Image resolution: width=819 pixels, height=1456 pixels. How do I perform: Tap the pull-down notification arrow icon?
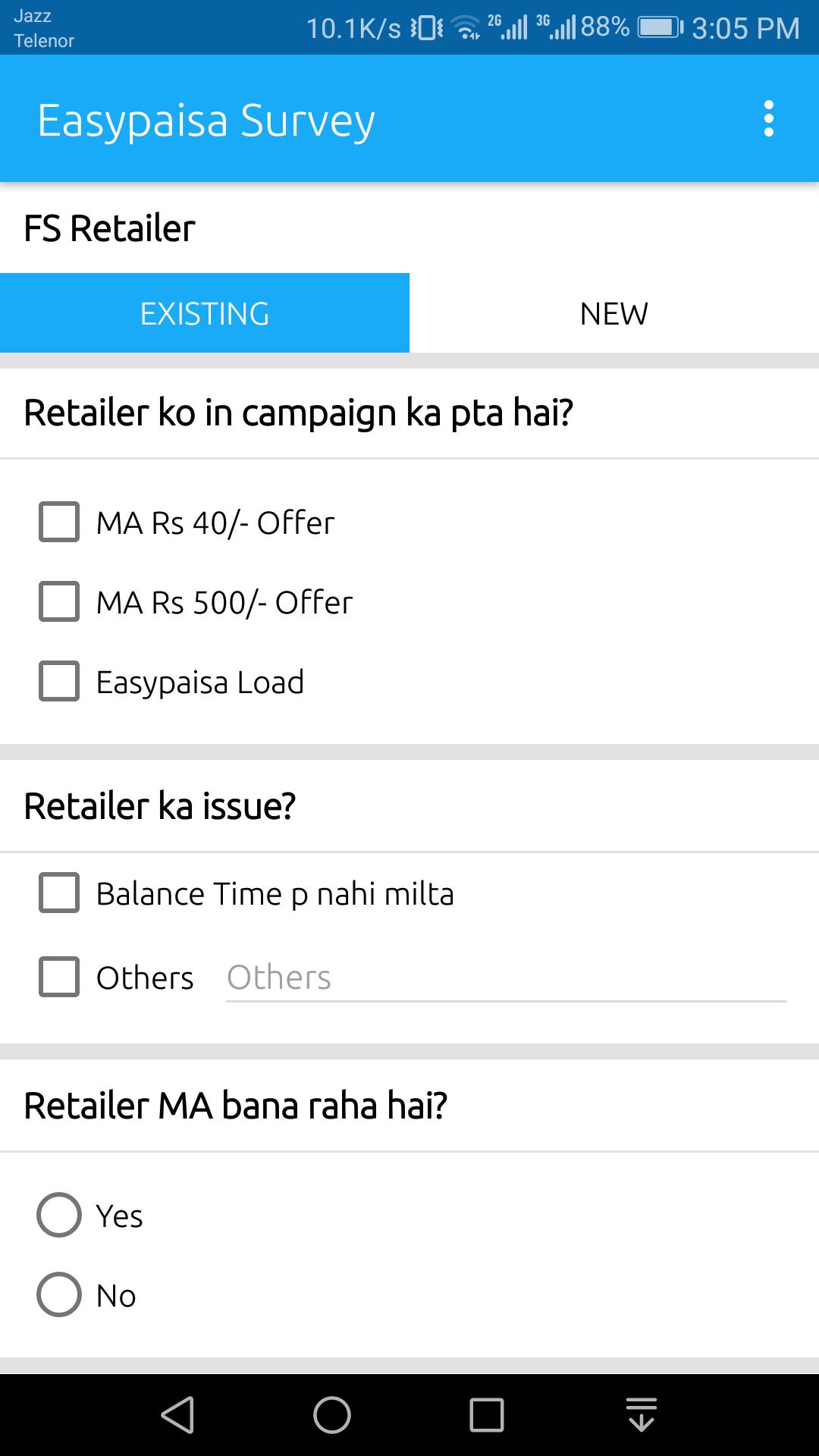coord(642,1415)
